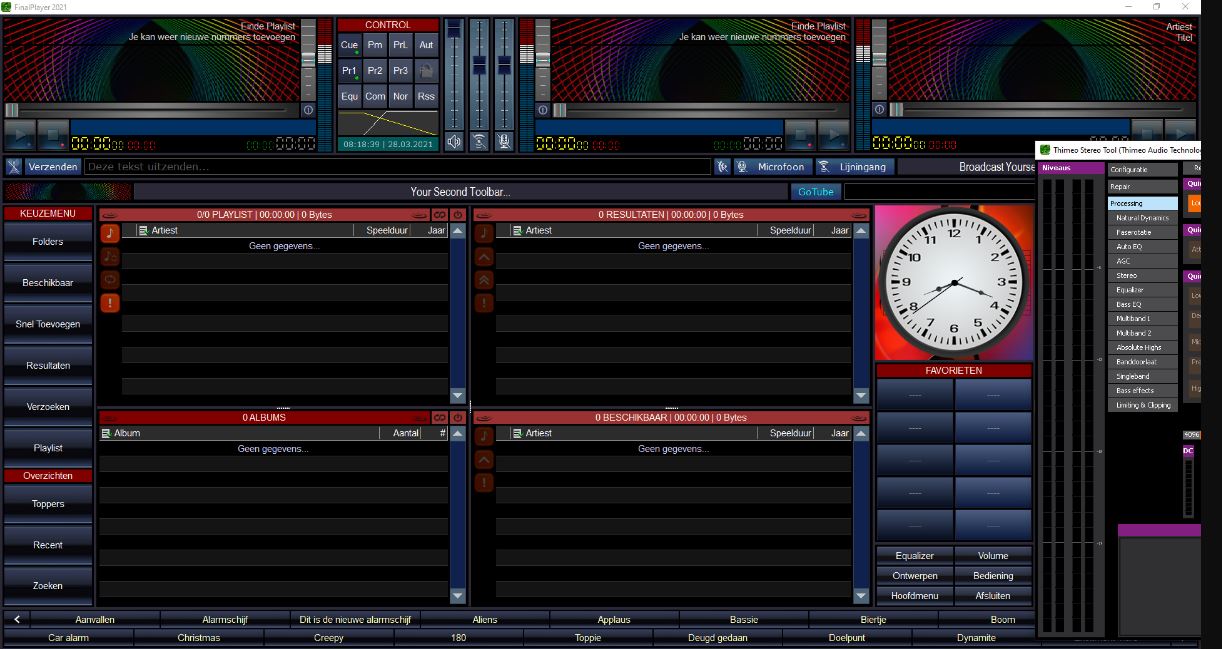
Task: Click the loop icon in Playlist sidebar
Action: point(110,280)
